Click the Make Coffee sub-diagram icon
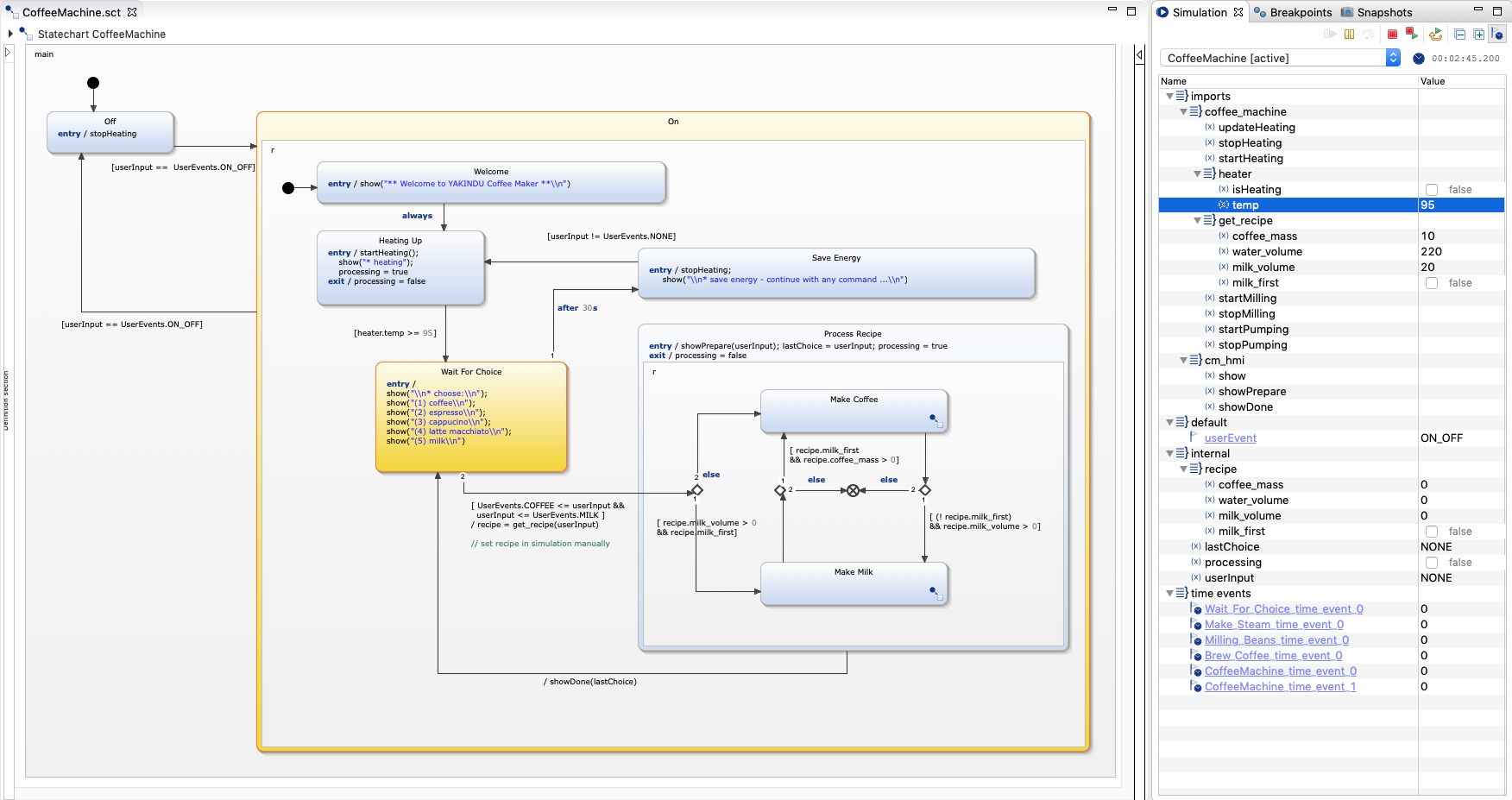 pyautogui.click(x=936, y=421)
